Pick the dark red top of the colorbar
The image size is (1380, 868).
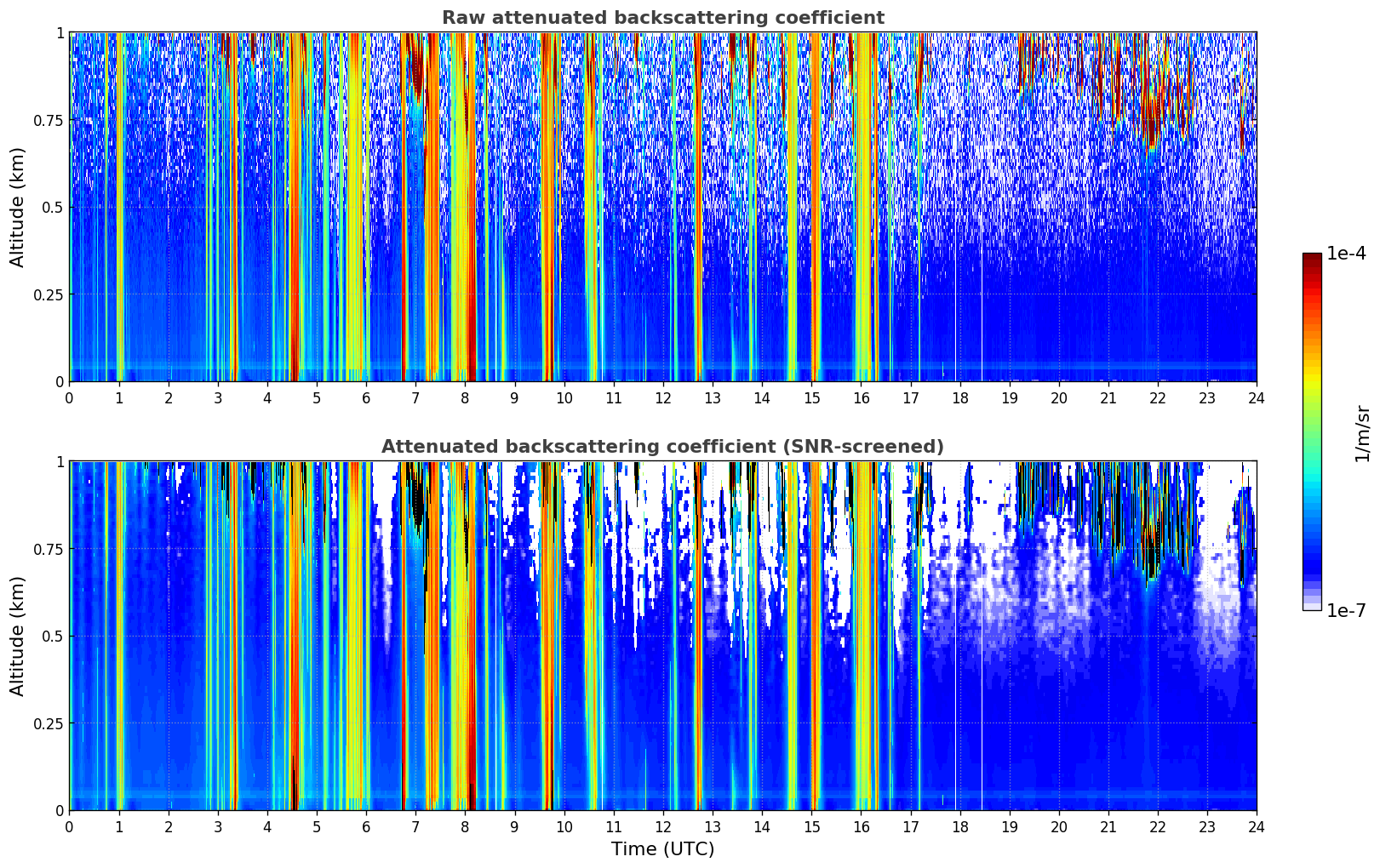1312,258
